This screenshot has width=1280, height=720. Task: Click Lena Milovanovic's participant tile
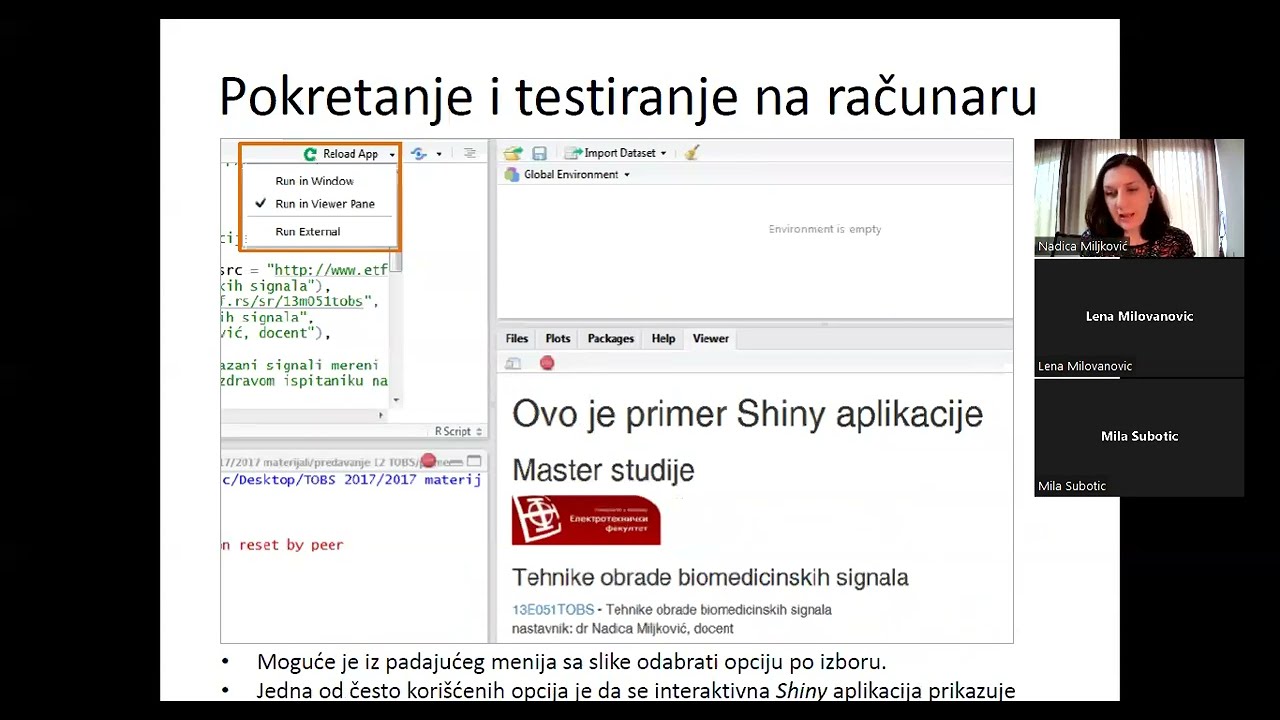(1139, 317)
